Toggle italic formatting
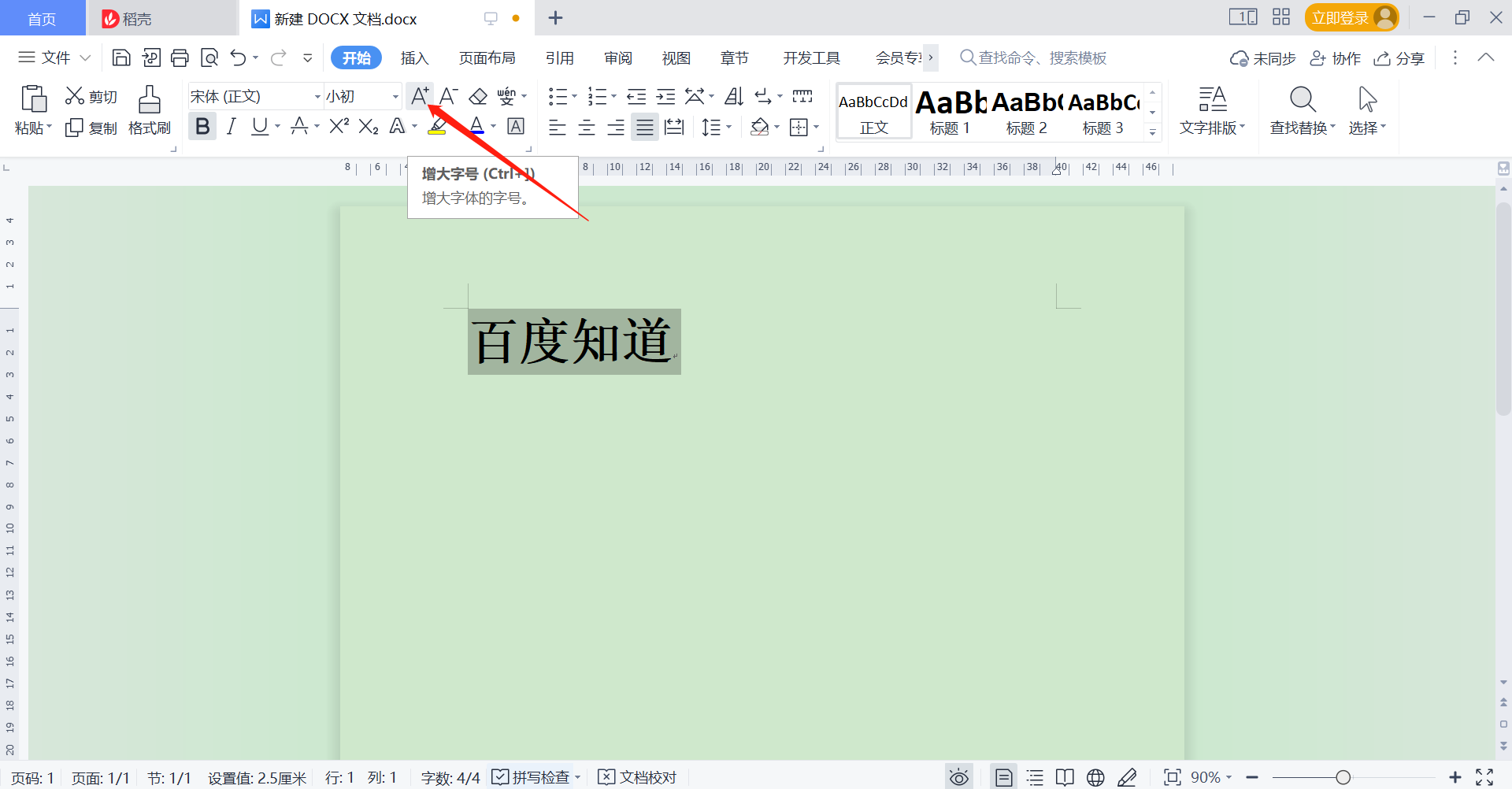Screen dimensions: 1512x789 (x=231, y=126)
